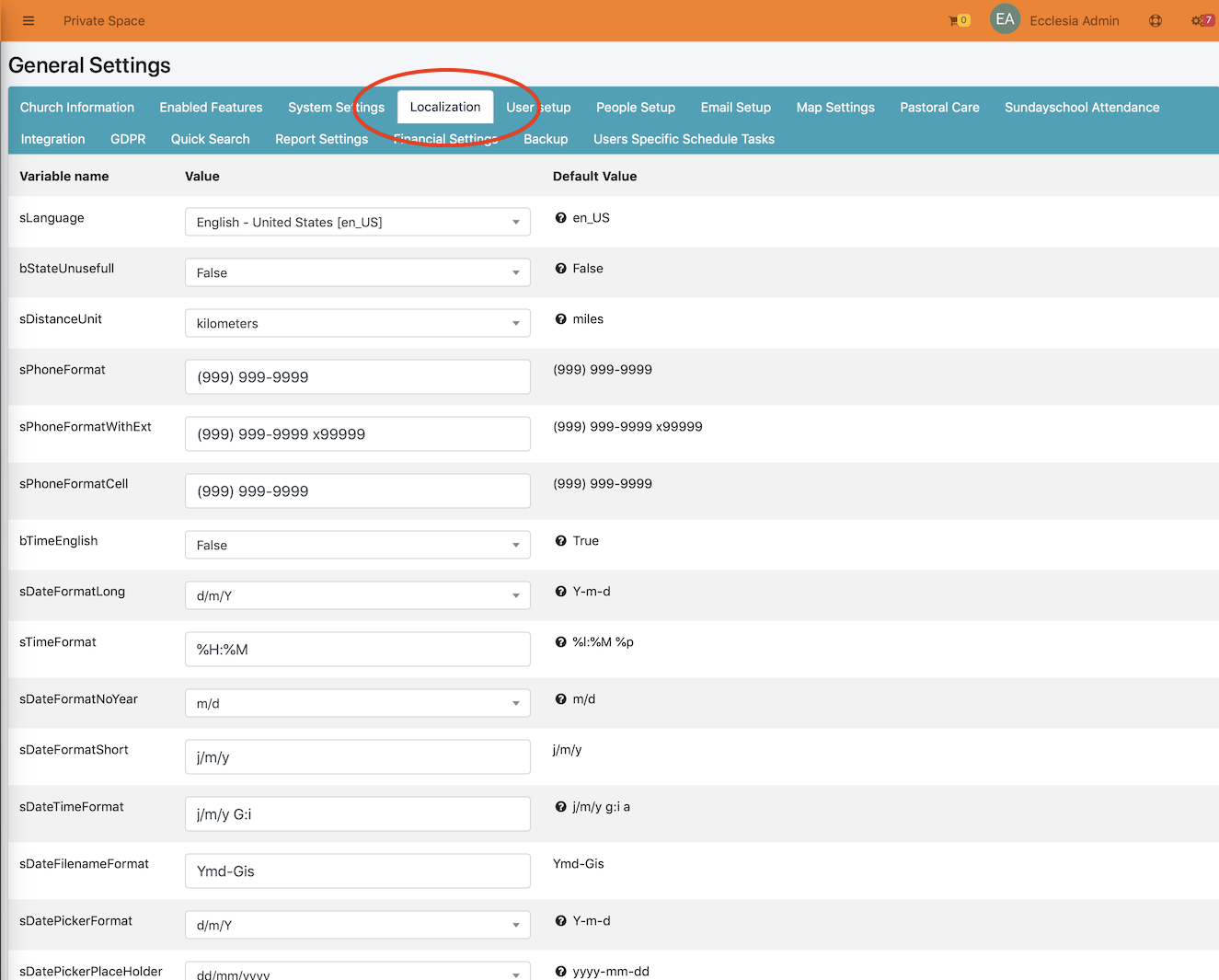Click the sTimeFormat input field
1219x980 pixels.
tap(357, 650)
